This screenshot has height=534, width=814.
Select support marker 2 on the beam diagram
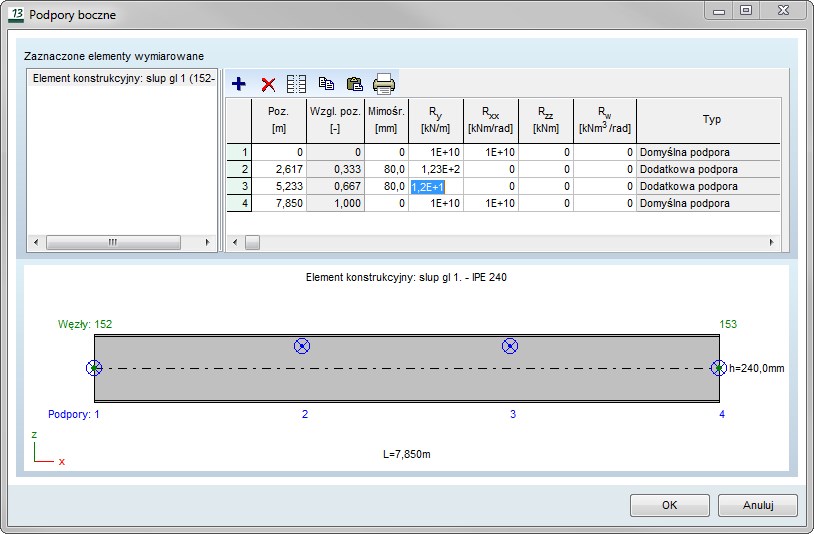(302, 346)
